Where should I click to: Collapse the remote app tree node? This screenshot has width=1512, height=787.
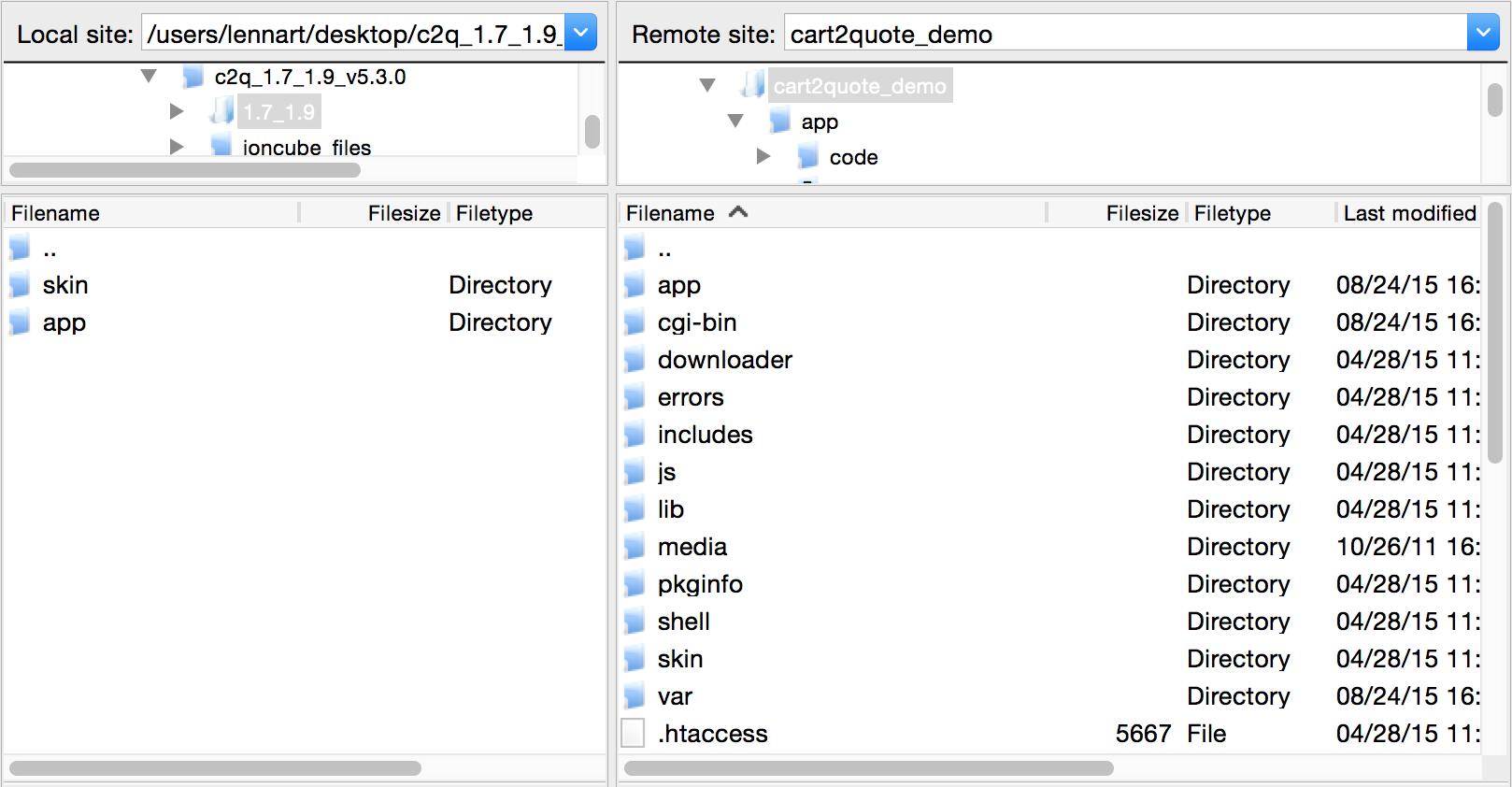coord(735,121)
